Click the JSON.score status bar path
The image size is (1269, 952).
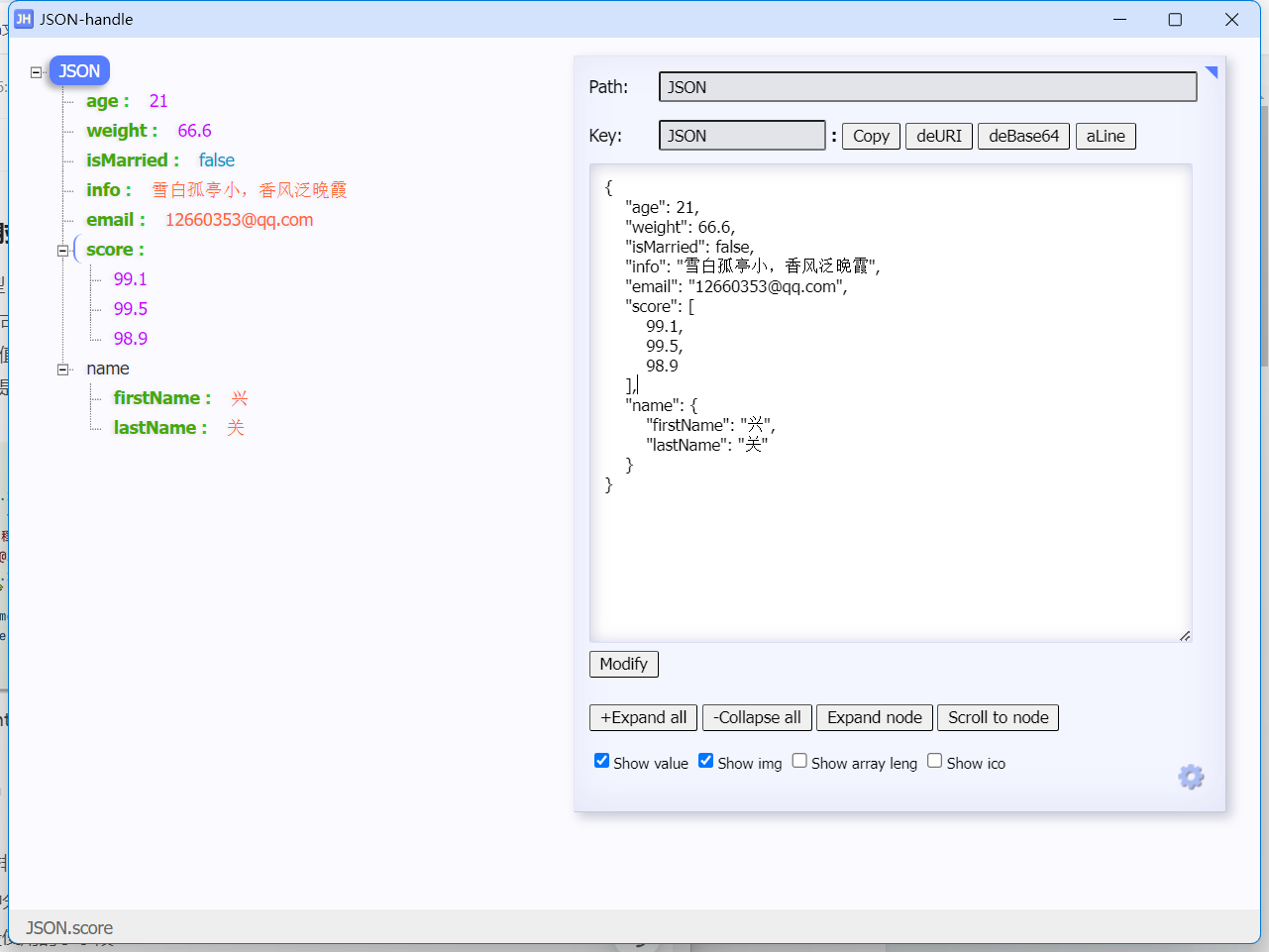pos(69,928)
